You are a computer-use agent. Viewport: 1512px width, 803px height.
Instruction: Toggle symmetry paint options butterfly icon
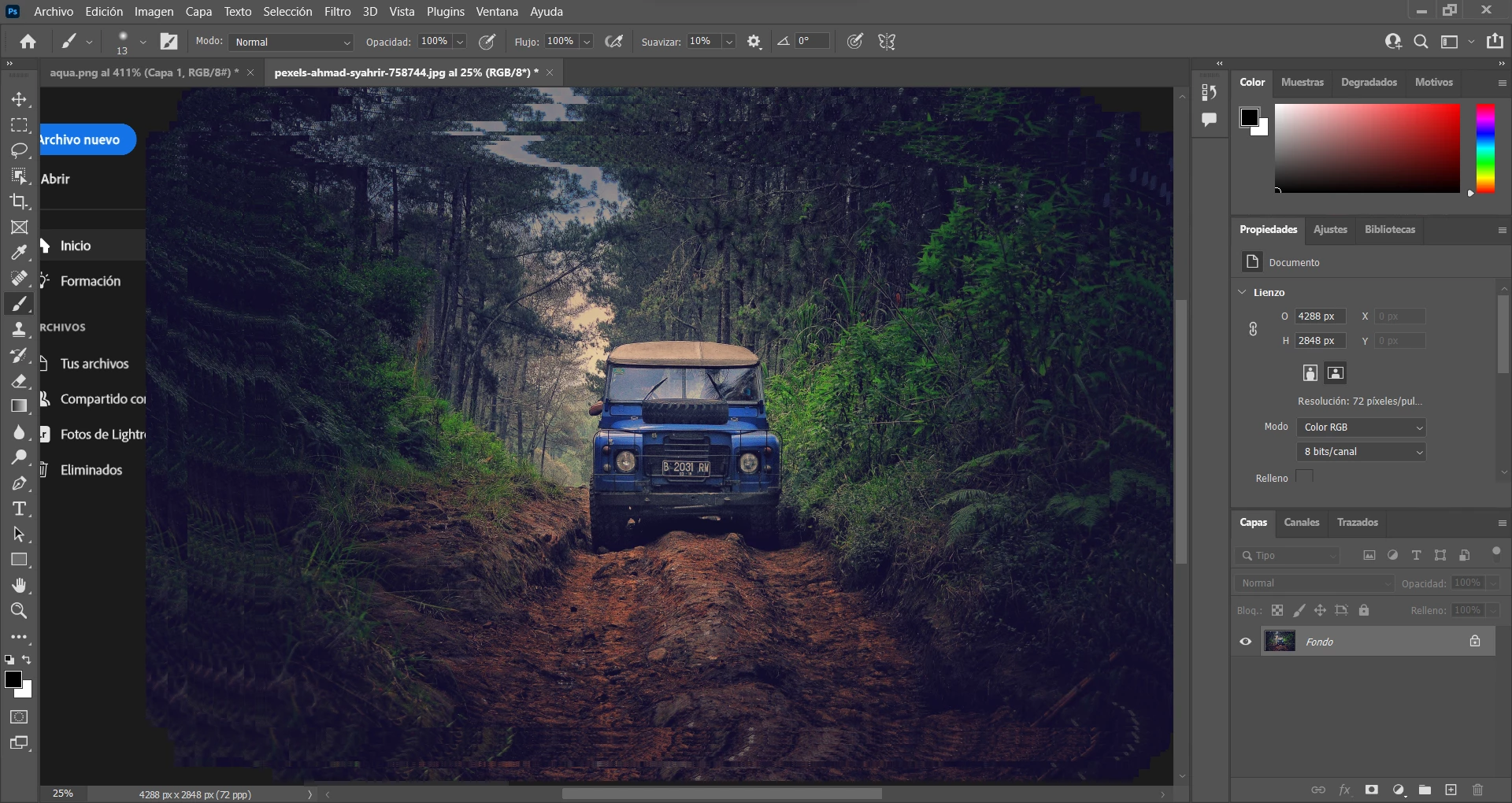[887, 42]
